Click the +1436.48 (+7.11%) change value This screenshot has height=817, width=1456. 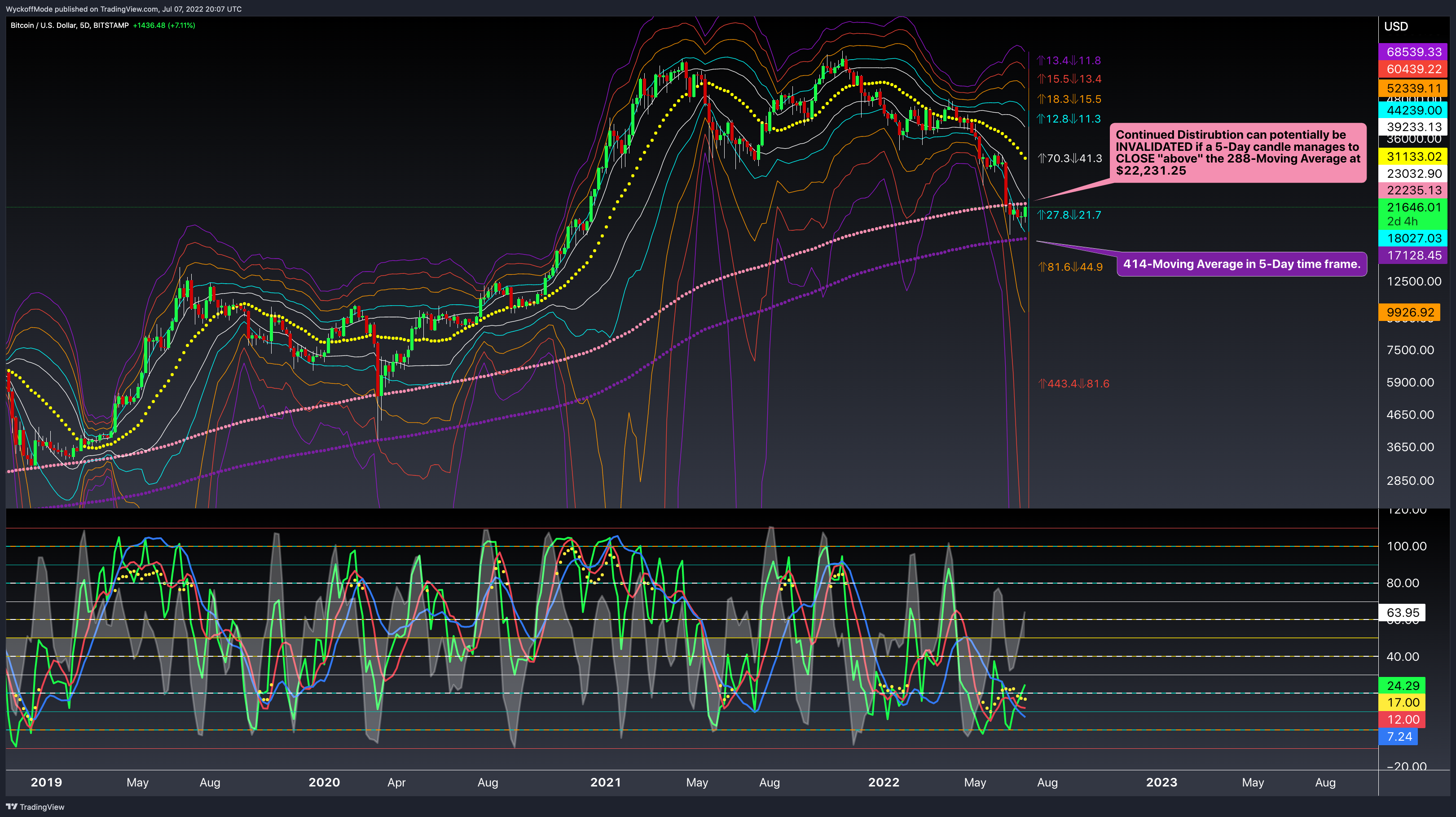click(164, 26)
